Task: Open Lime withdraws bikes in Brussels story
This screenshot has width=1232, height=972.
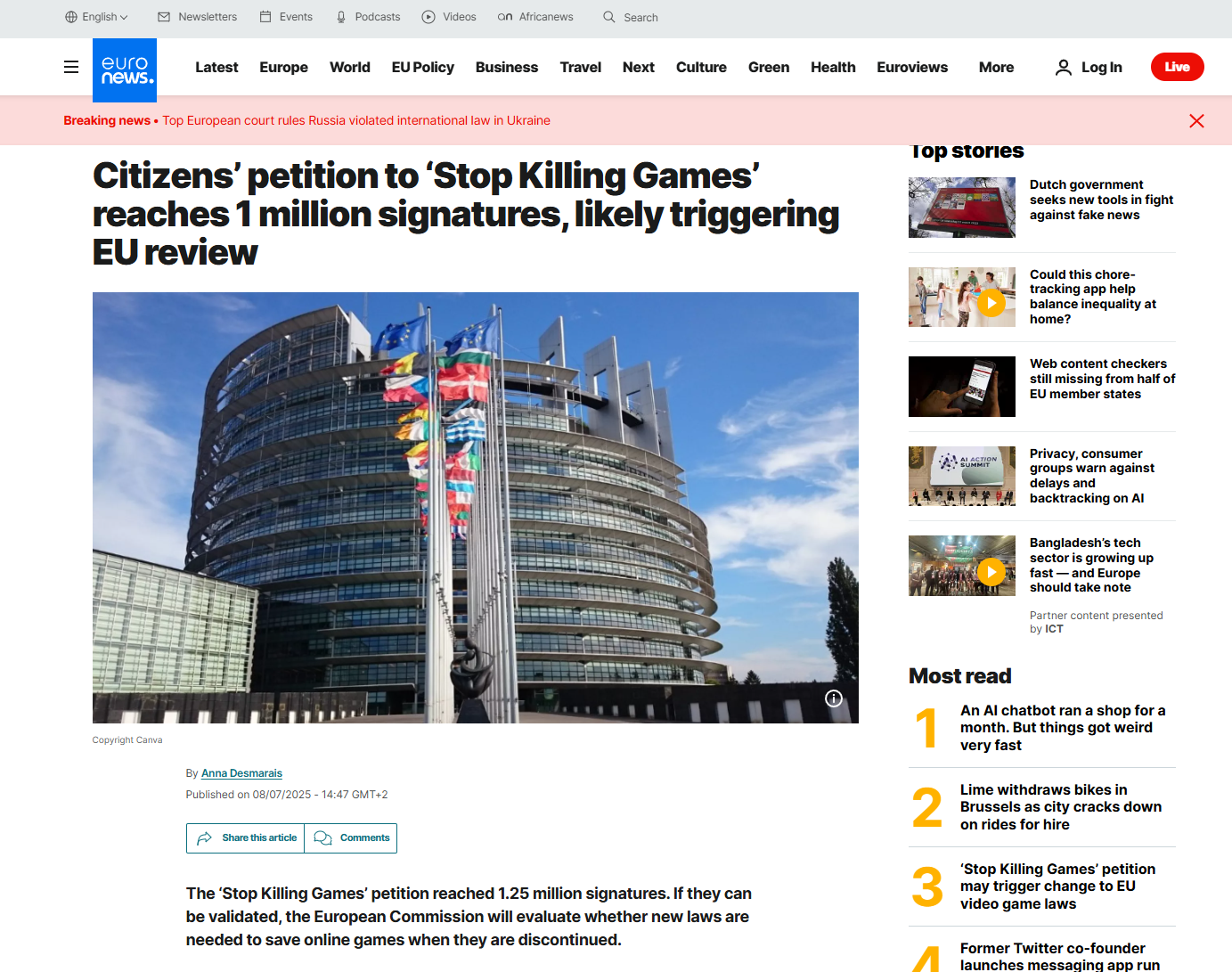Action: (x=1061, y=807)
